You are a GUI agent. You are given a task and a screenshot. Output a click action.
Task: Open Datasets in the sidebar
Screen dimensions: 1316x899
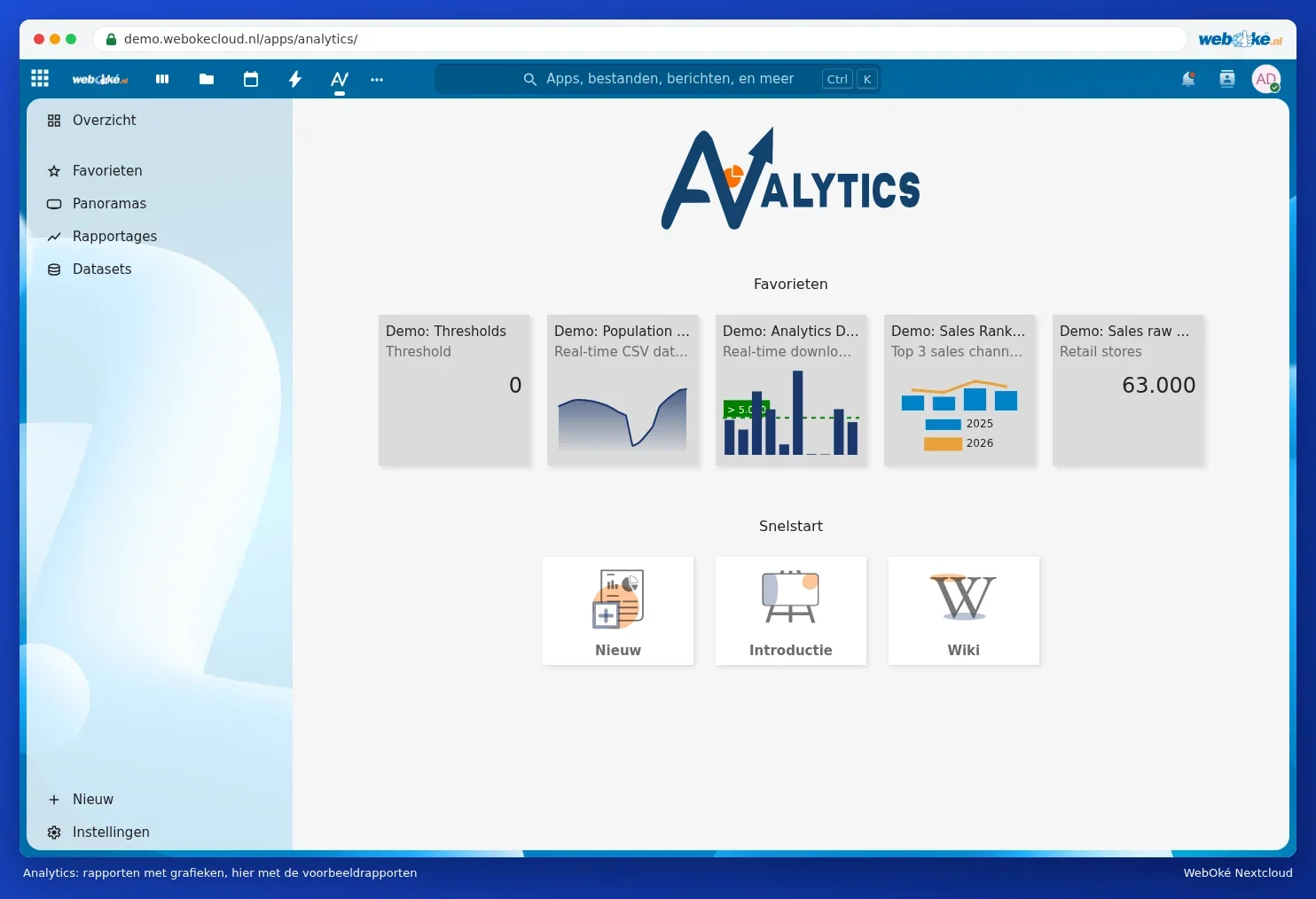point(160,269)
